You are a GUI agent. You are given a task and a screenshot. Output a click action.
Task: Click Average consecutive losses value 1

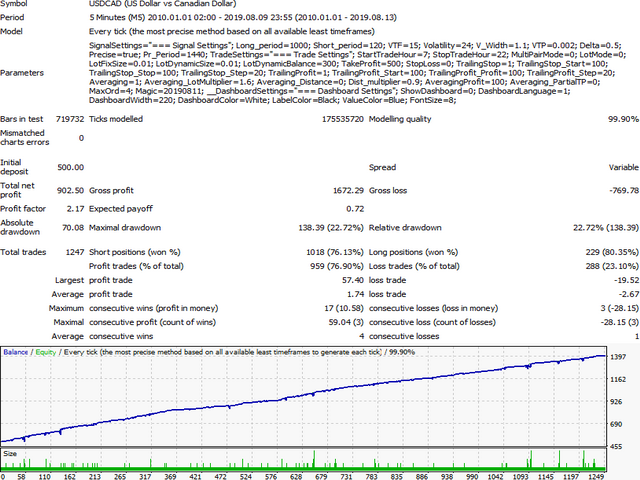(x=637, y=337)
